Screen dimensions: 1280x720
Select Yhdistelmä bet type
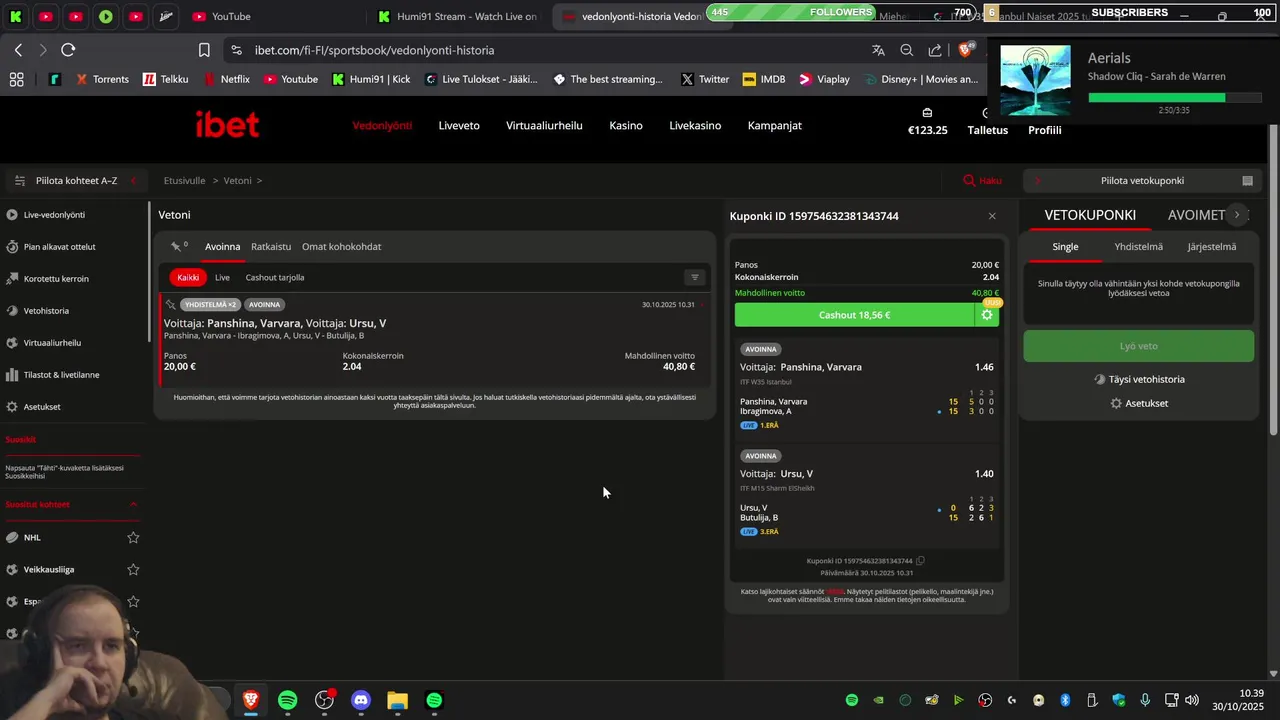click(1138, 247)
